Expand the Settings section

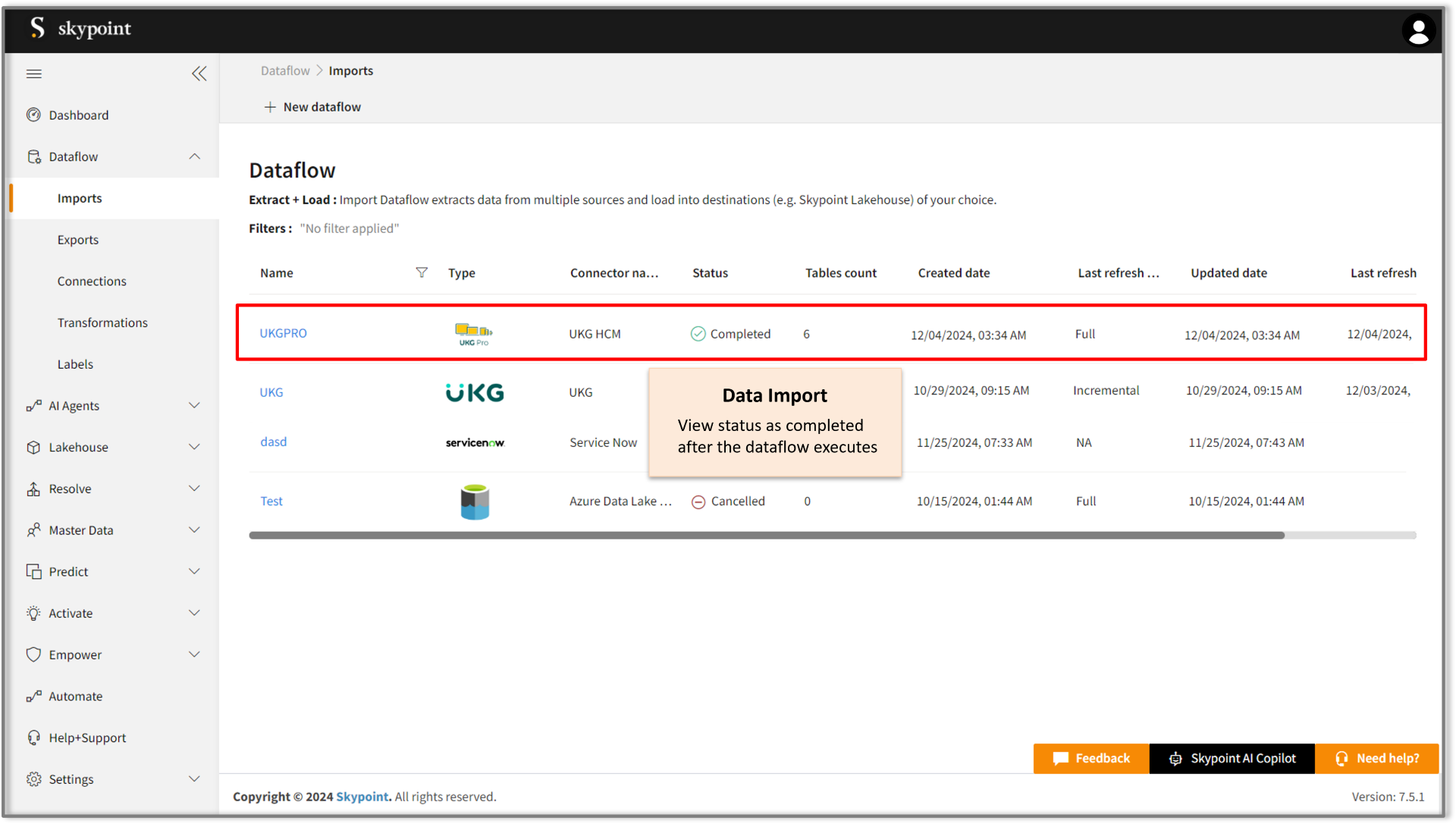pyautogui.click(x=194, y=778)
